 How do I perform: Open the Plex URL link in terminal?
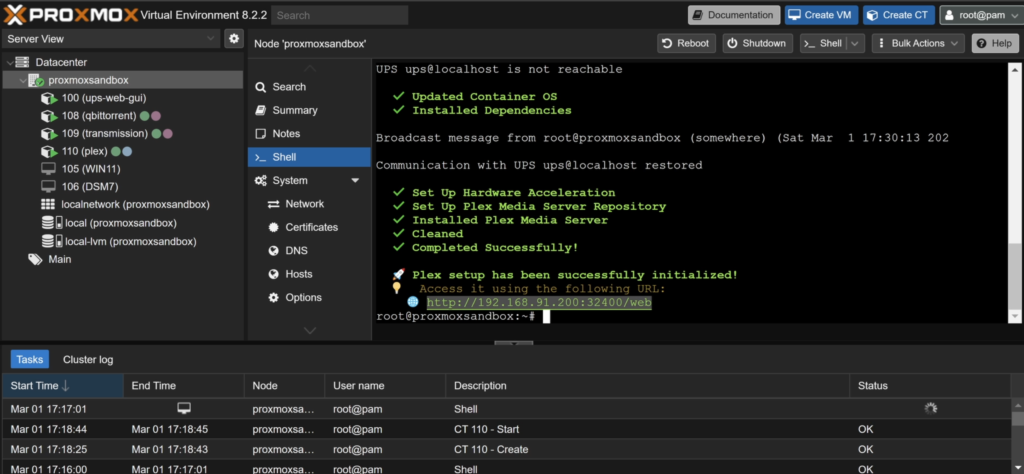click(539, 303)
